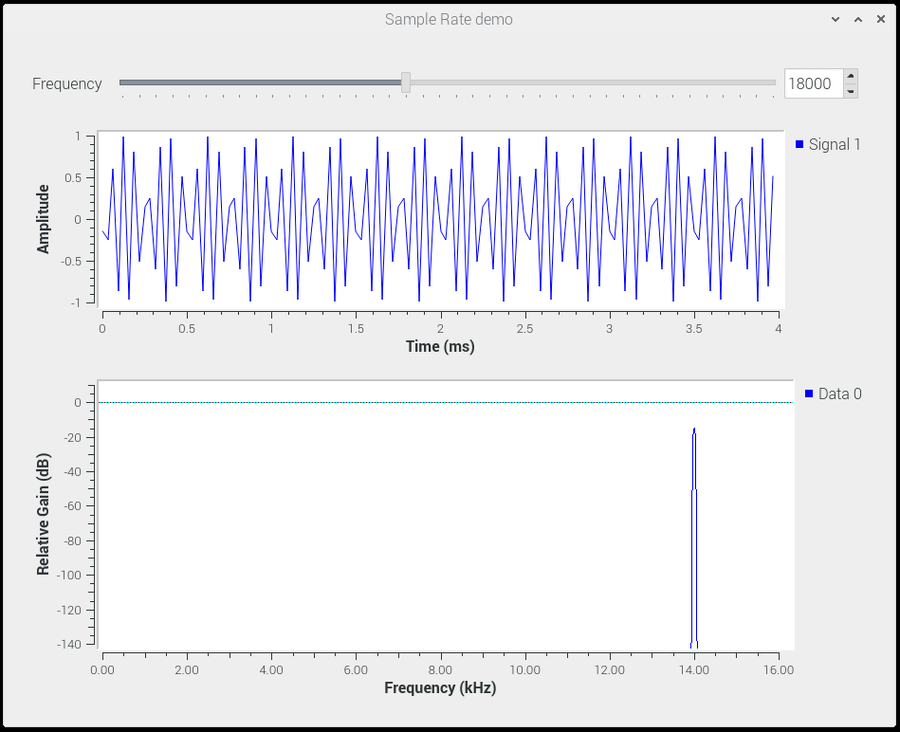Click the time-domain waveform plot area
This screenshot has height=732, width=900.
[440, 218]
